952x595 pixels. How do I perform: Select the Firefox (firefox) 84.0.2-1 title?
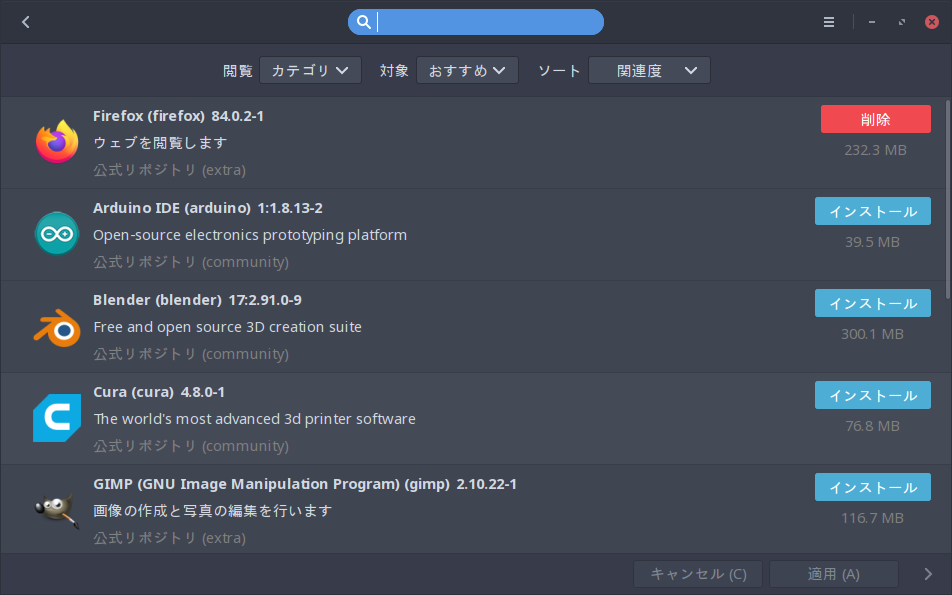178,116
